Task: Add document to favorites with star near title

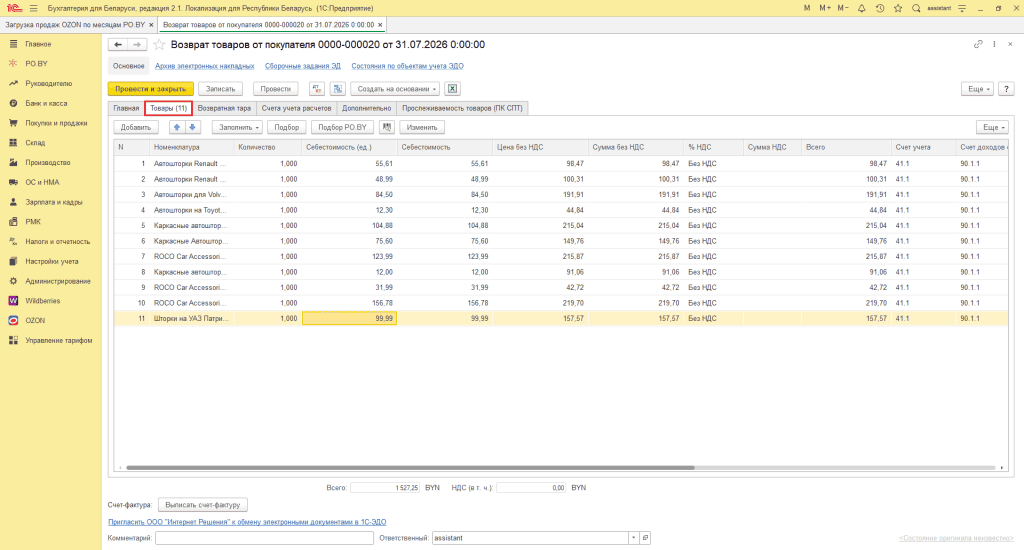Action: point(159,44)
